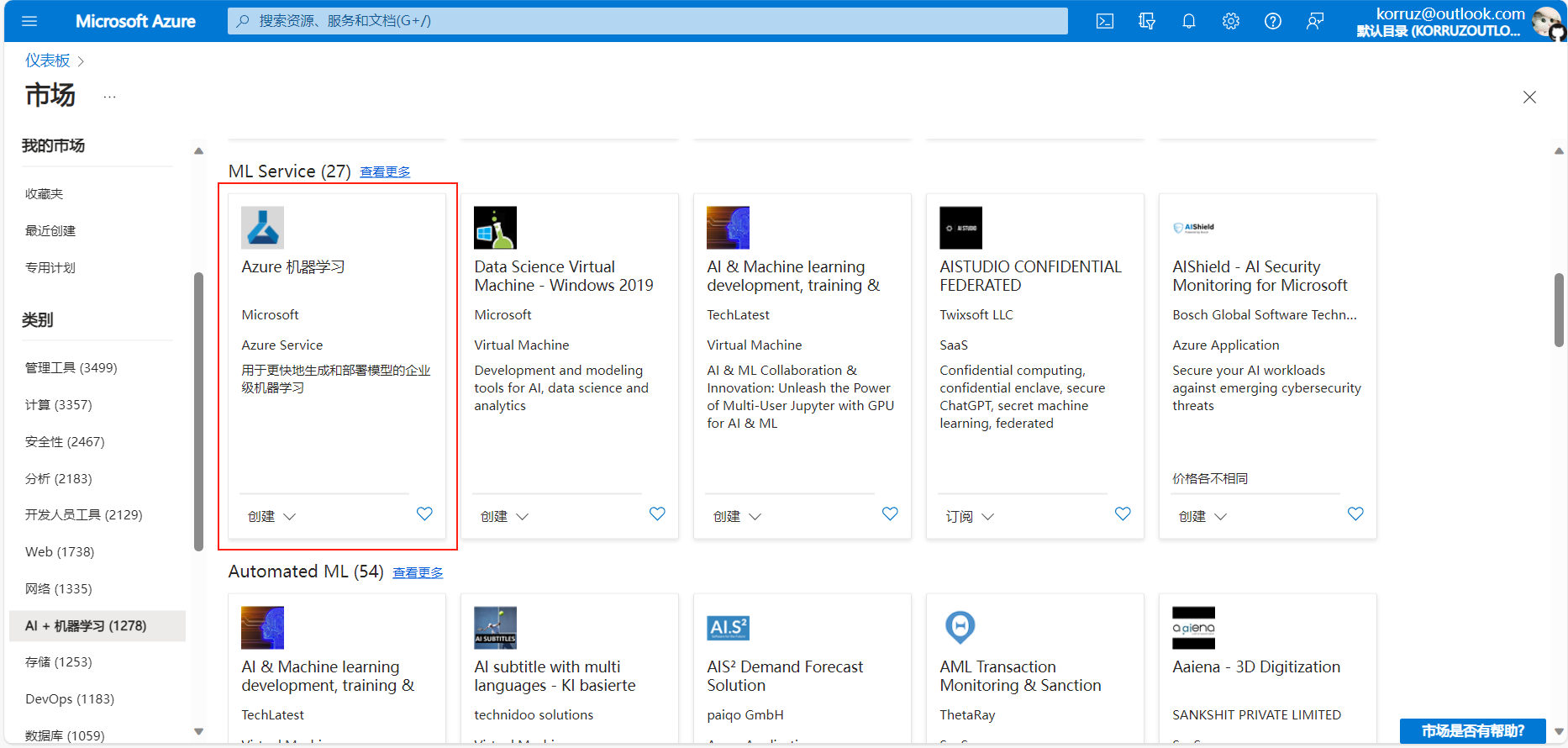Select the 收藏夹 item in sidebar
Screen dimensions: 1568x748
coord(45,194)
